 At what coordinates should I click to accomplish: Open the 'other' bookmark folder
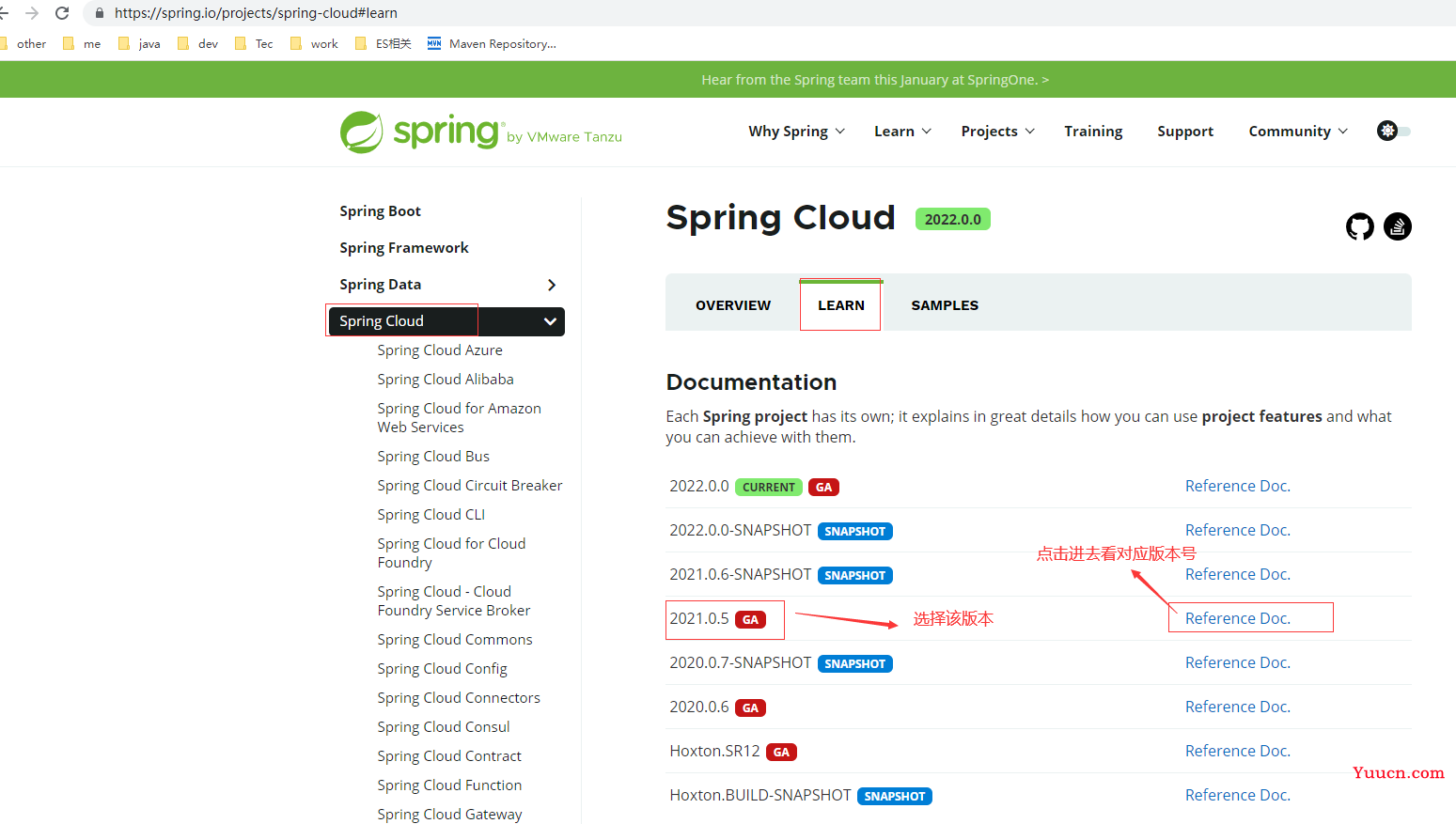click(x=23, y=43)
